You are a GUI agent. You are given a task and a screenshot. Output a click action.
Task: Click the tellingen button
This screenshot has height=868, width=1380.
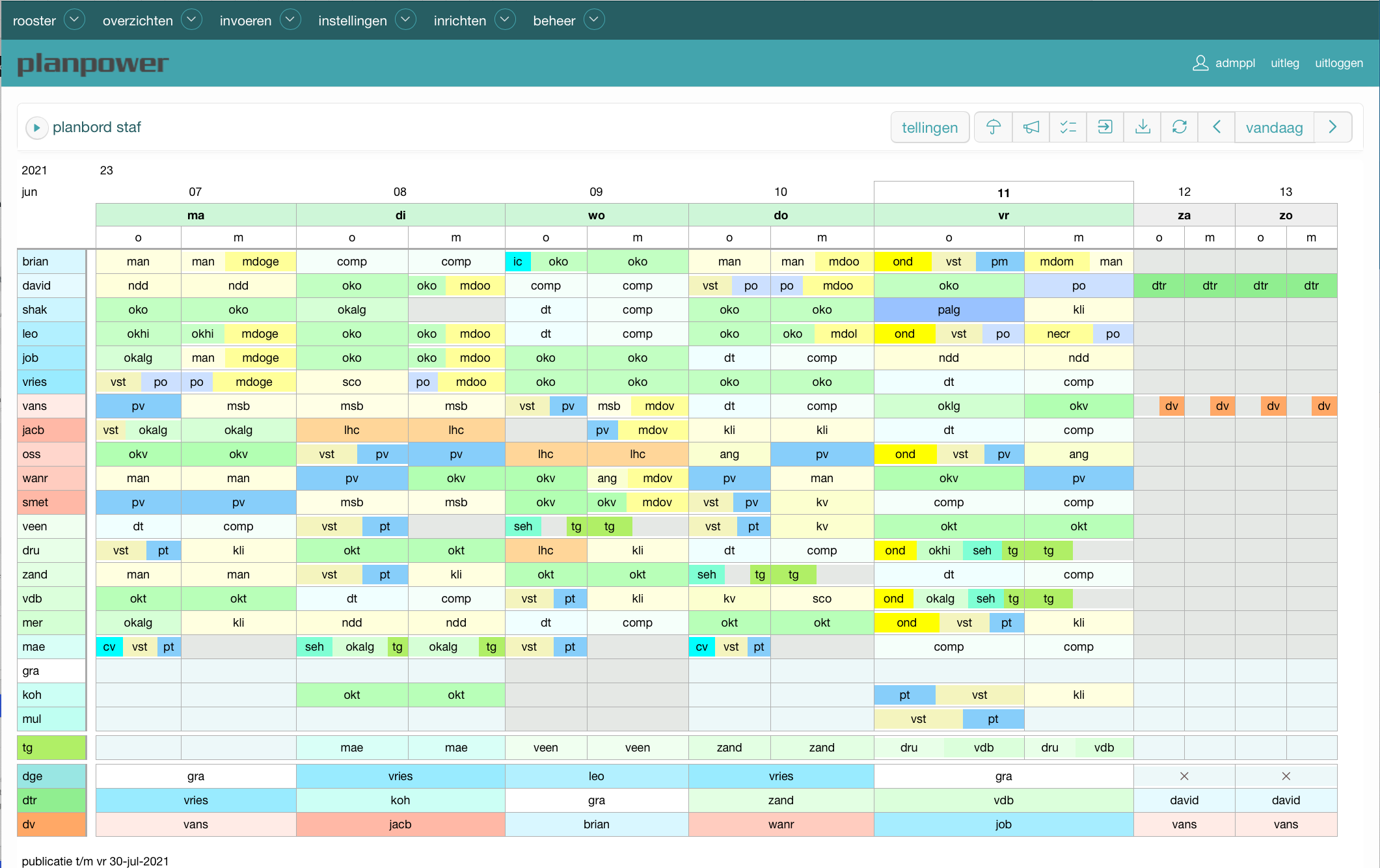click(x=930, y=128)
